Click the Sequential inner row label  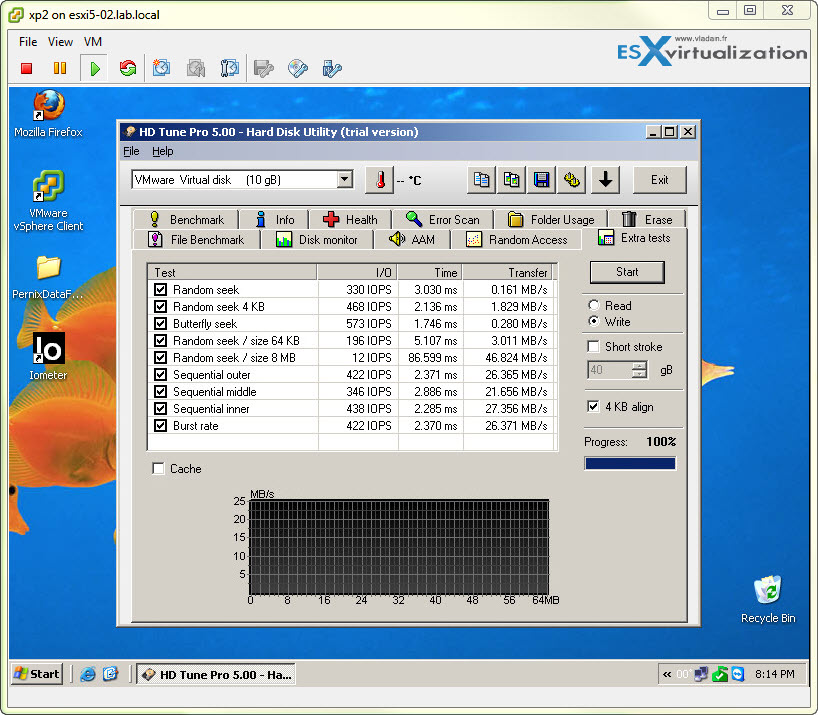[x=211, y=409]
